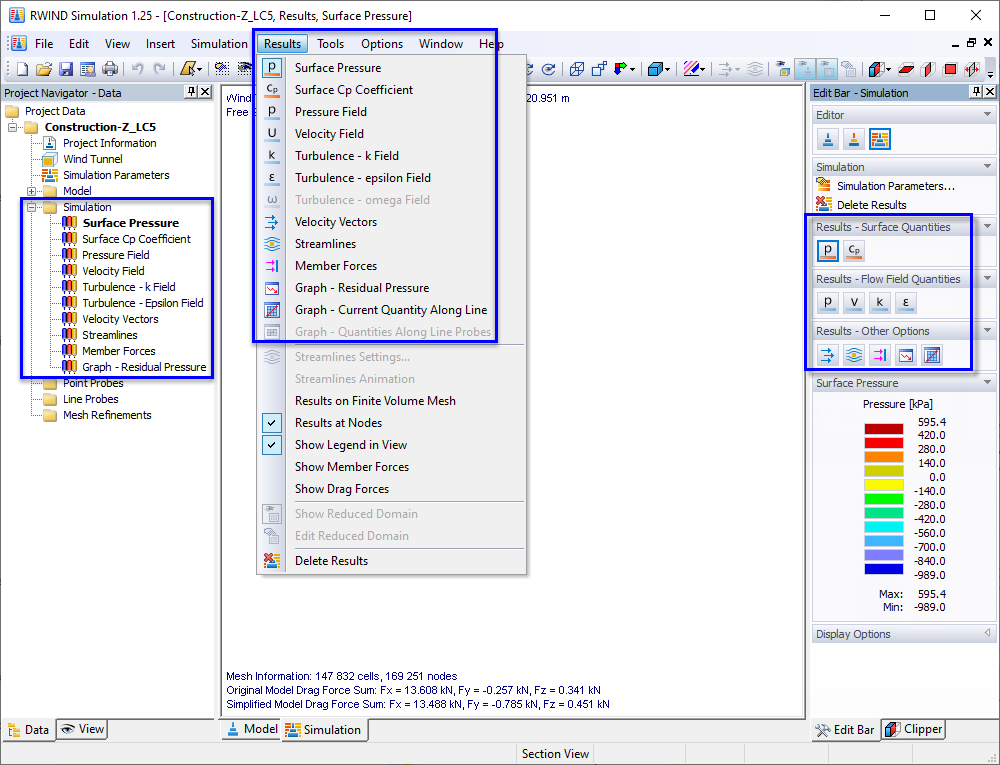
Task: Click the red square section toolbar icon
Action: (x=950, y=69)
